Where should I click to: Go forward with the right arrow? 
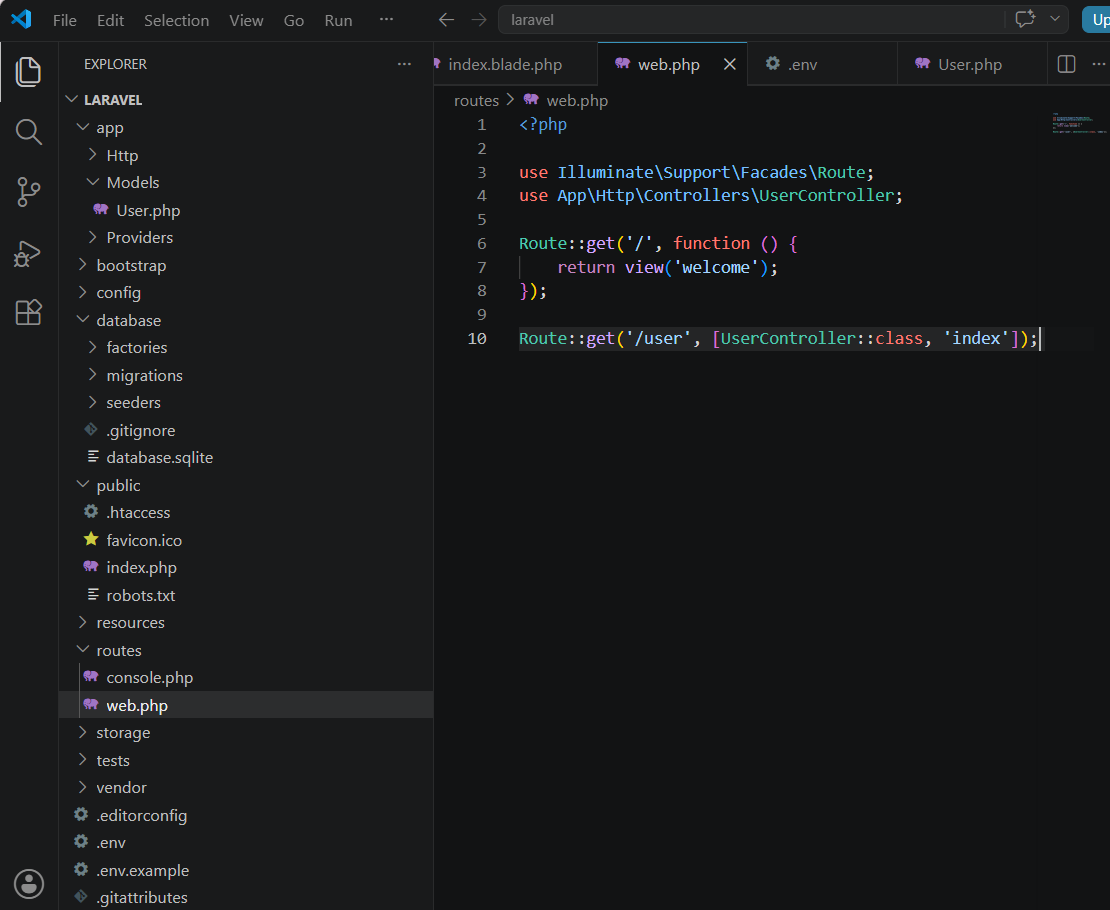tap(479, 20)
